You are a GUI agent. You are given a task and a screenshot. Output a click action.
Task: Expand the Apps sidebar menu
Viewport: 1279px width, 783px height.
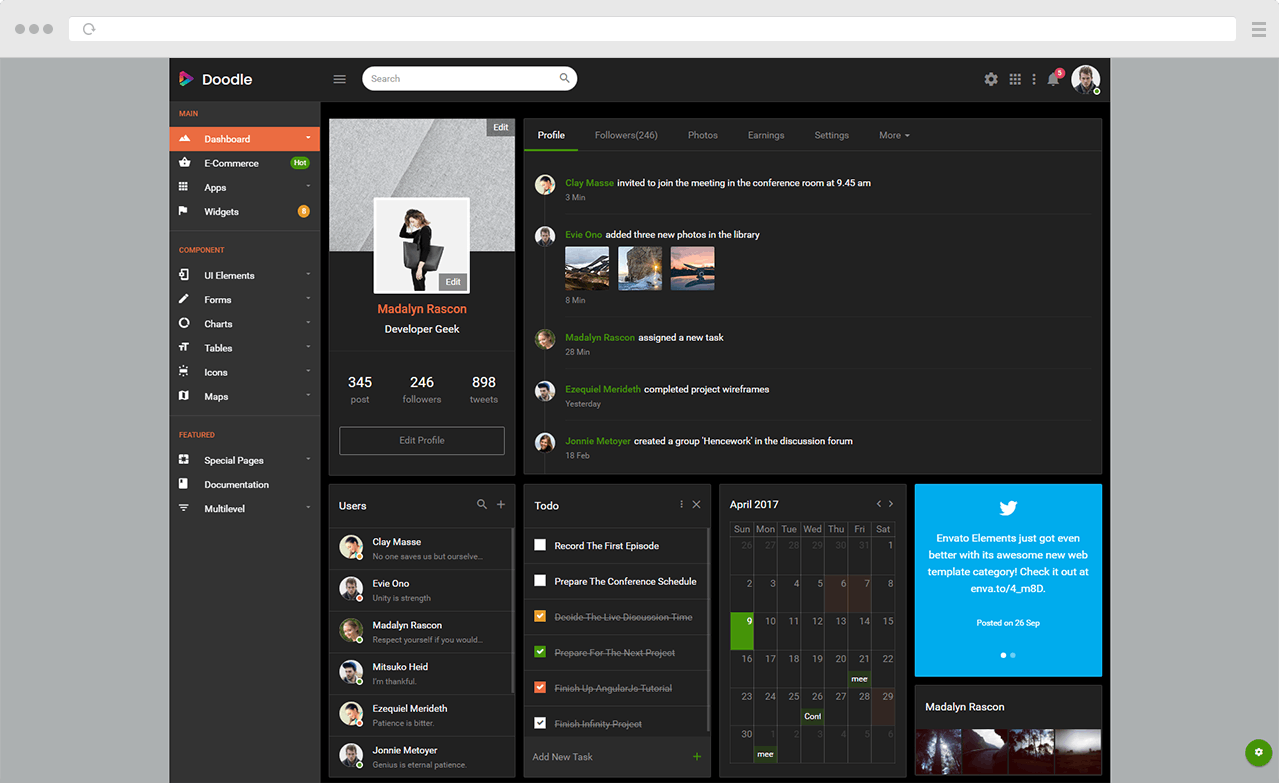(245, 187)
